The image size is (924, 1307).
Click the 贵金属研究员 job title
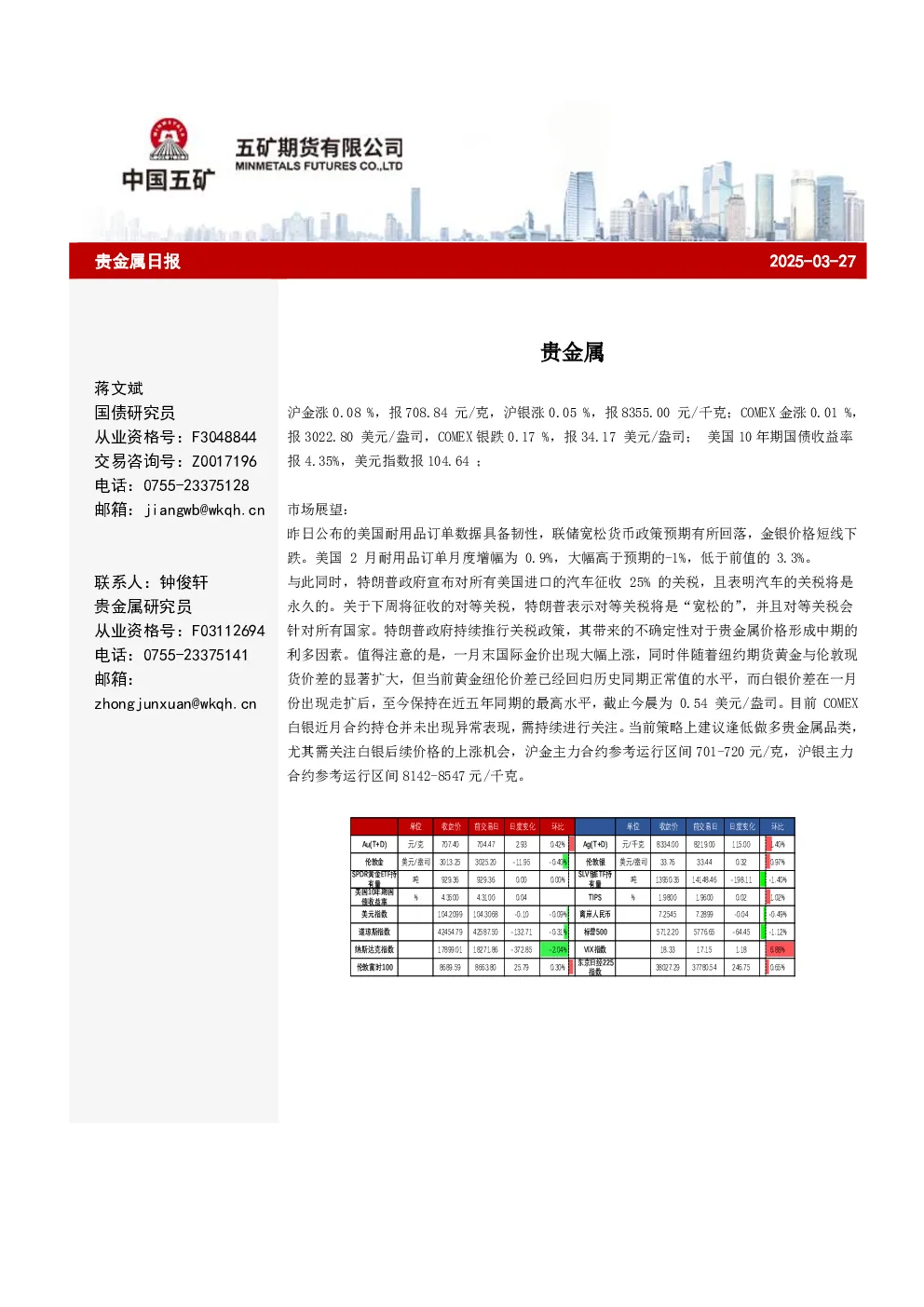[143, 606]
